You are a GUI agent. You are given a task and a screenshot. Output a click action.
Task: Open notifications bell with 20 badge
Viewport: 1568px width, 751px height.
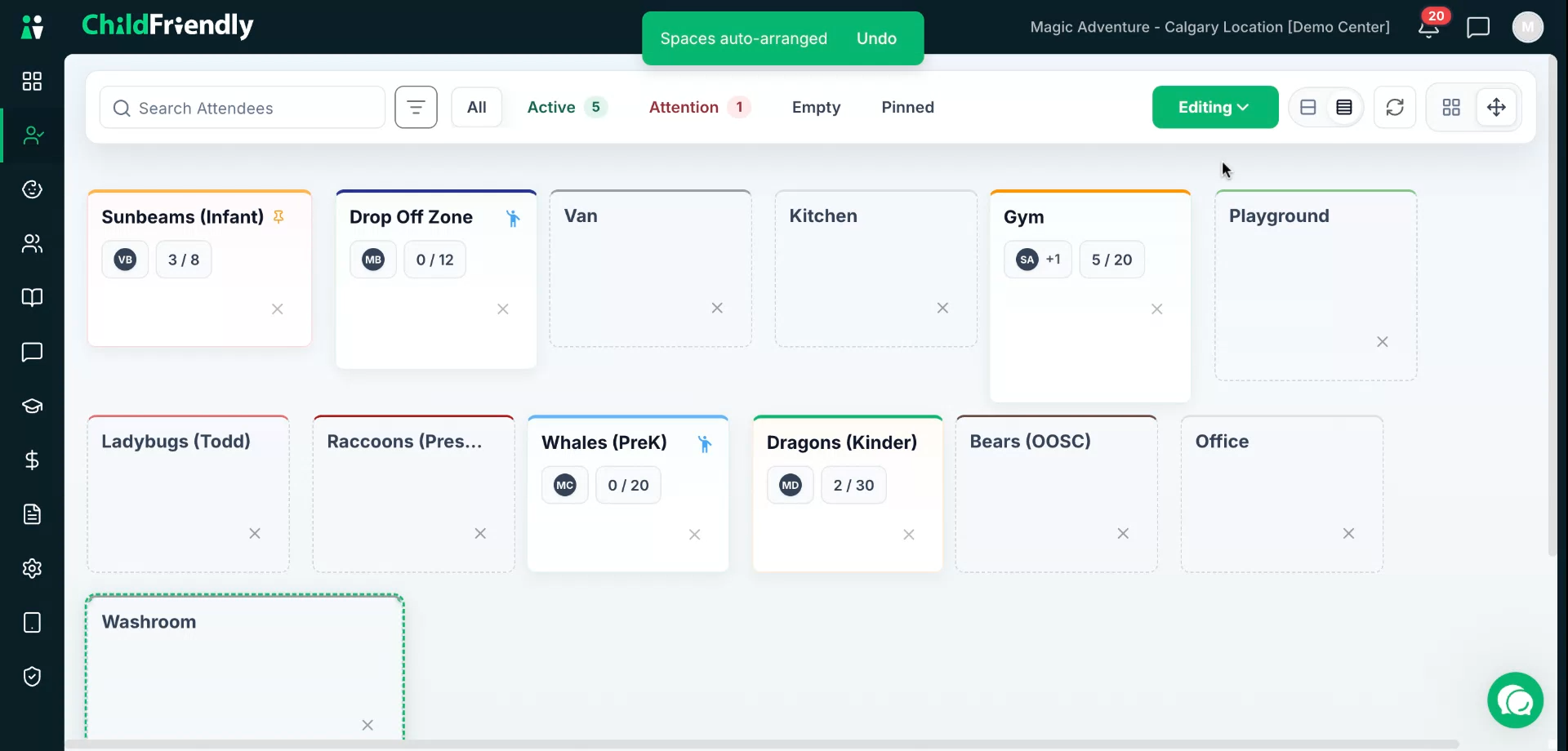1428,27
